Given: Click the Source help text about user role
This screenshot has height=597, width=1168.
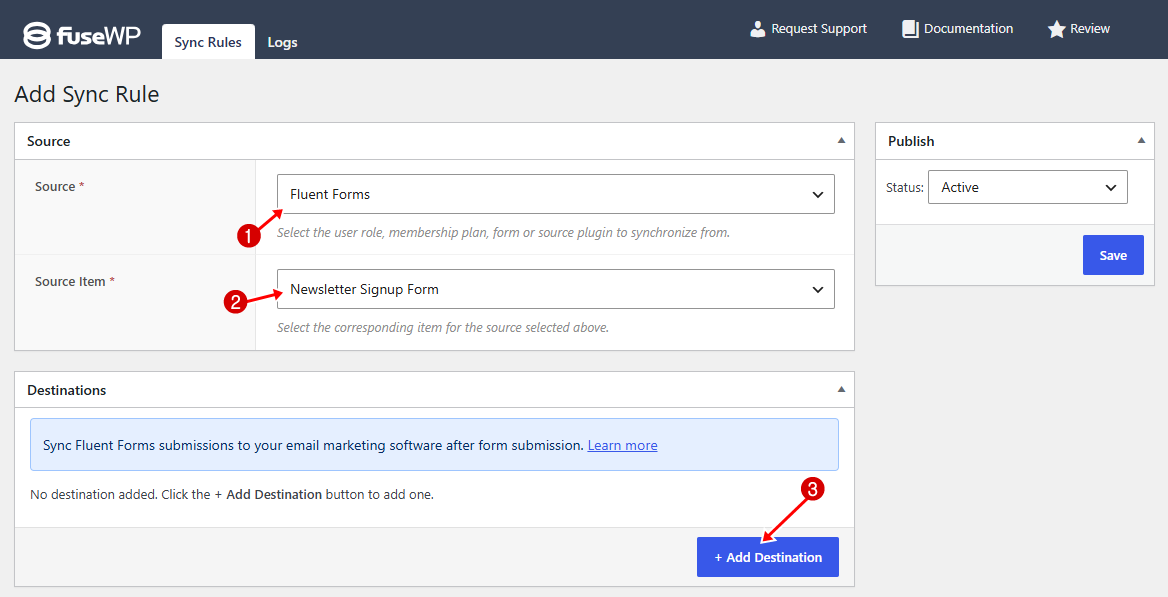Looking at the screenshot, I should (504, 233).
